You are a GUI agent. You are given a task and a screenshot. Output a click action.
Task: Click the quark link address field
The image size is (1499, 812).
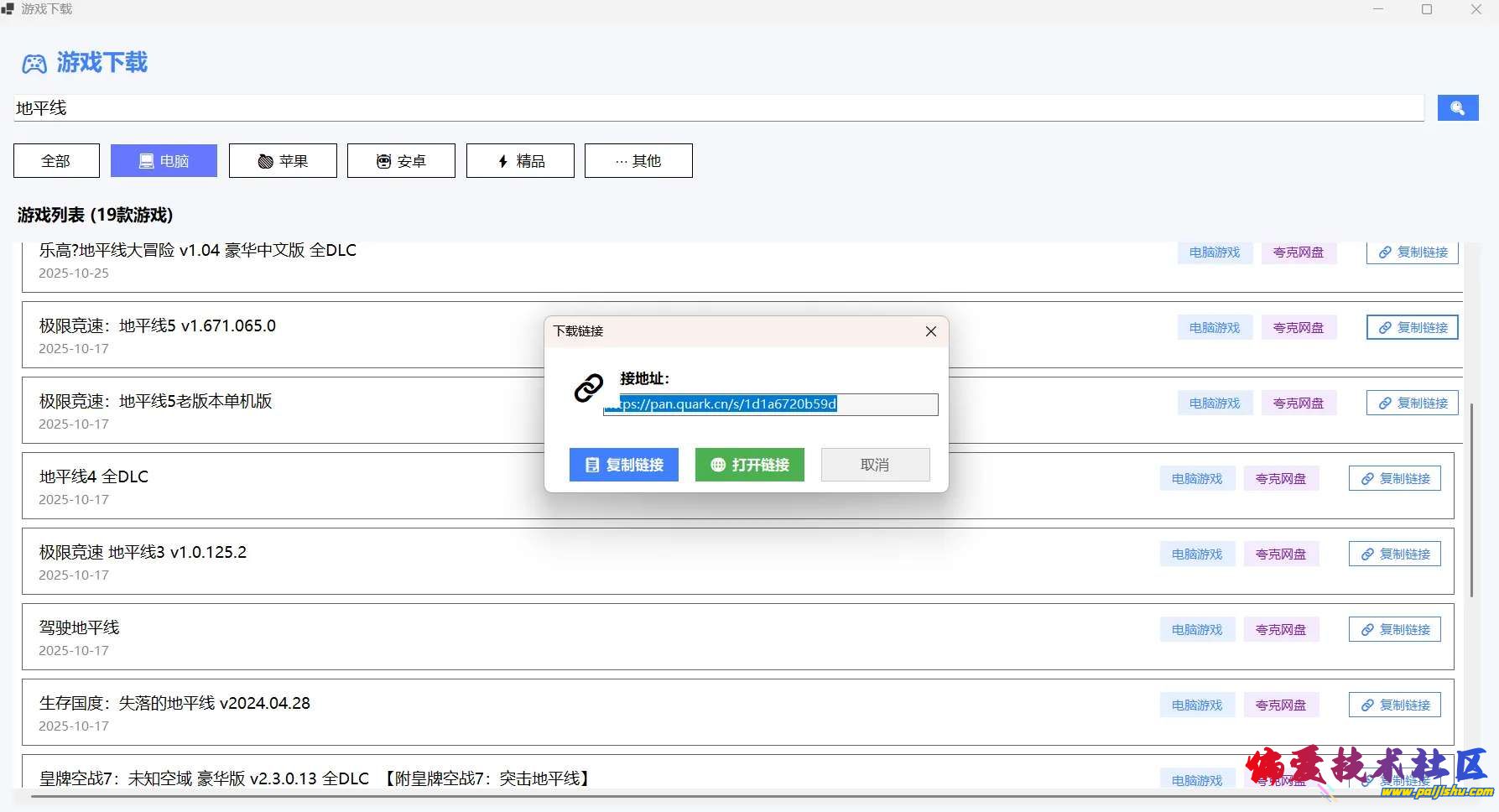770,404
